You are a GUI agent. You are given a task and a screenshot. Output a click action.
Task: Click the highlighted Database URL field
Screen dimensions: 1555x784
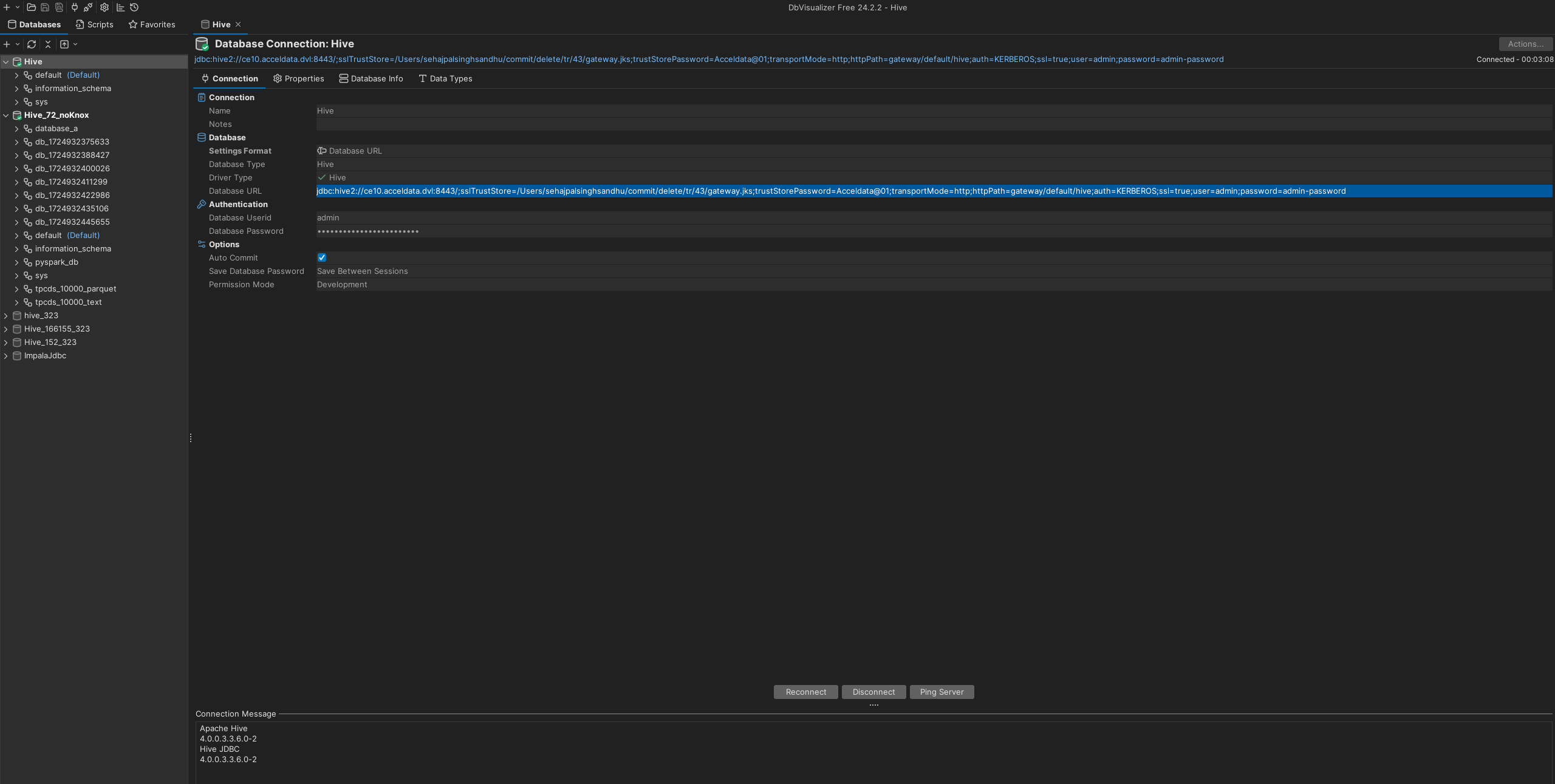(934, 191)
